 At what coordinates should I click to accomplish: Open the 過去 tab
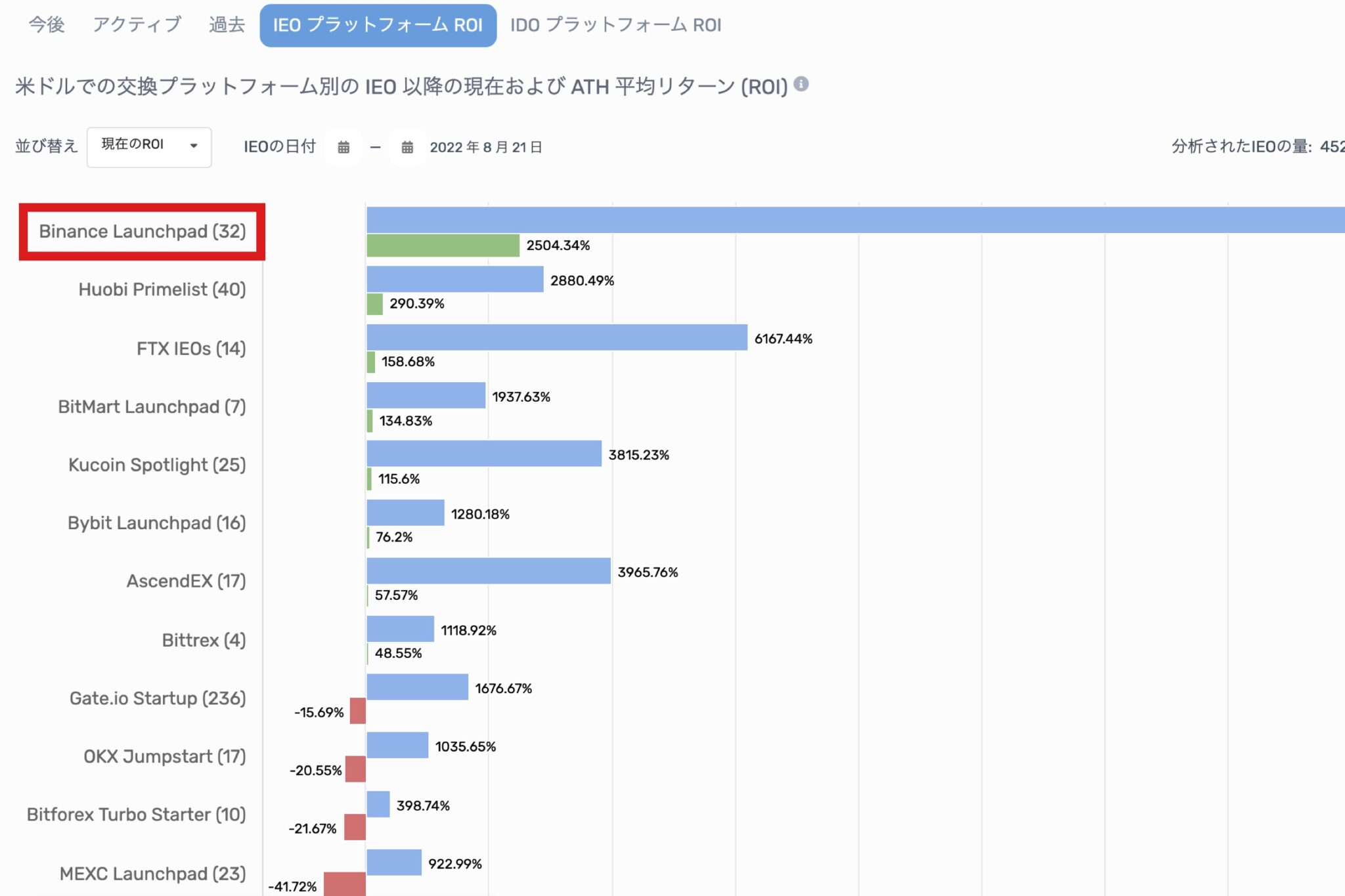pyautogui.click(x=227, y=25)
